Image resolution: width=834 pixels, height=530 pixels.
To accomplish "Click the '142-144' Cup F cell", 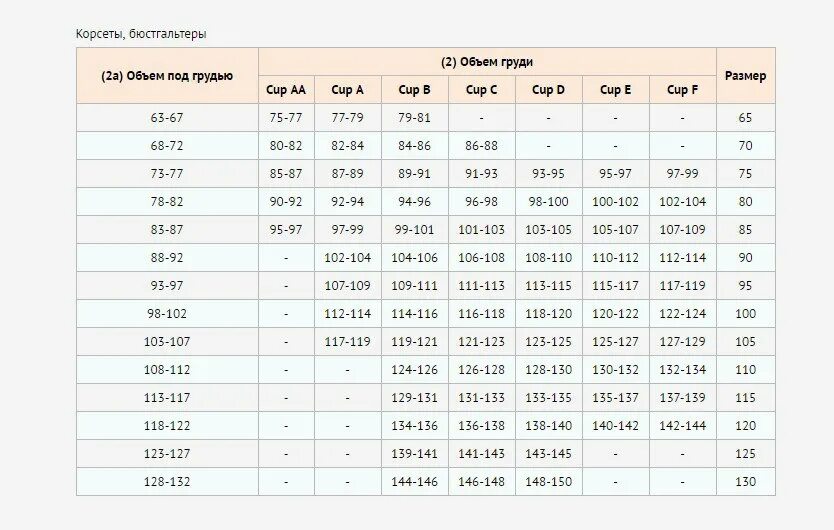I will point(682,426).
